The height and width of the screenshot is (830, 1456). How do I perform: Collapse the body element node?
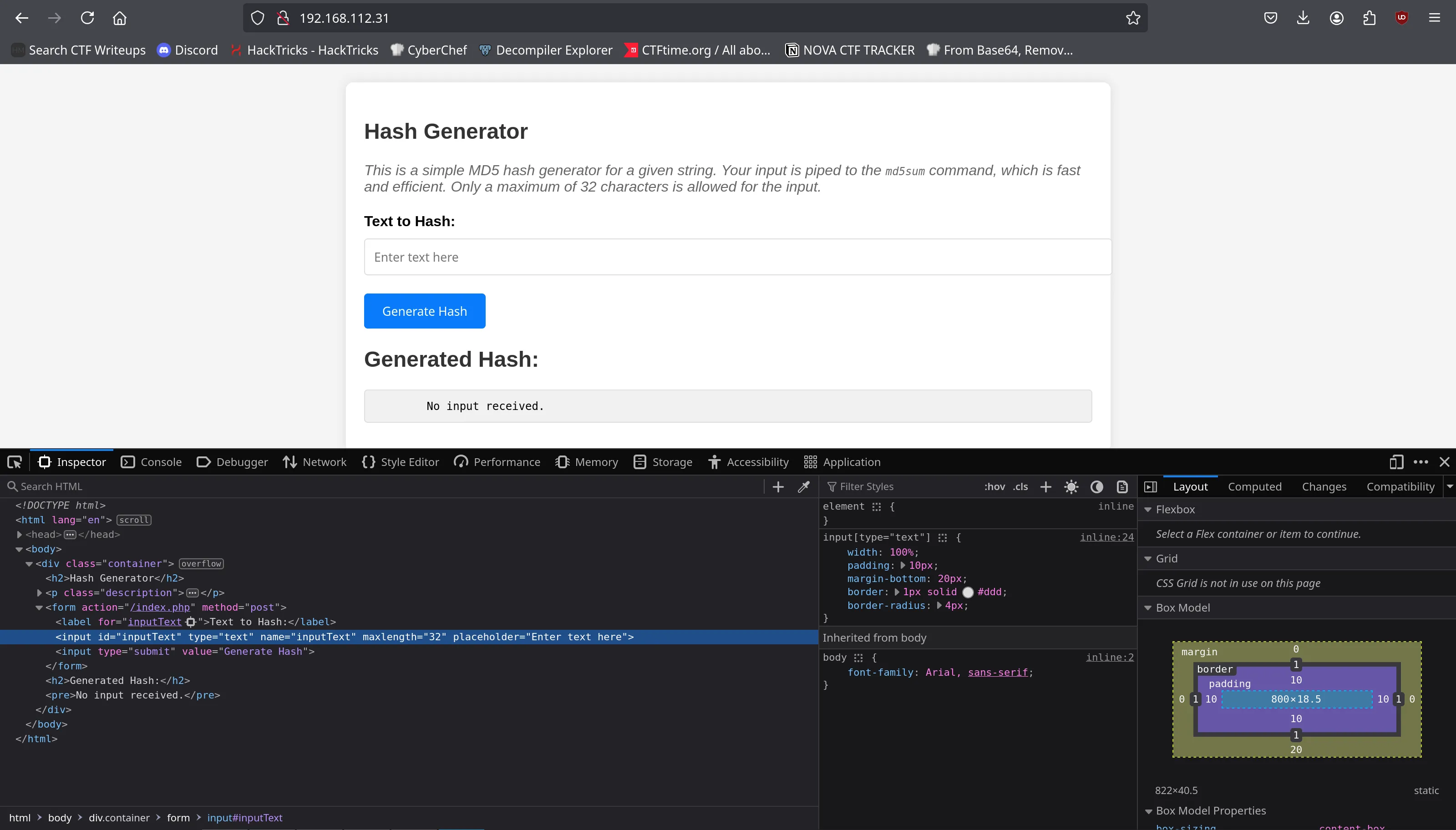point(20,550)
